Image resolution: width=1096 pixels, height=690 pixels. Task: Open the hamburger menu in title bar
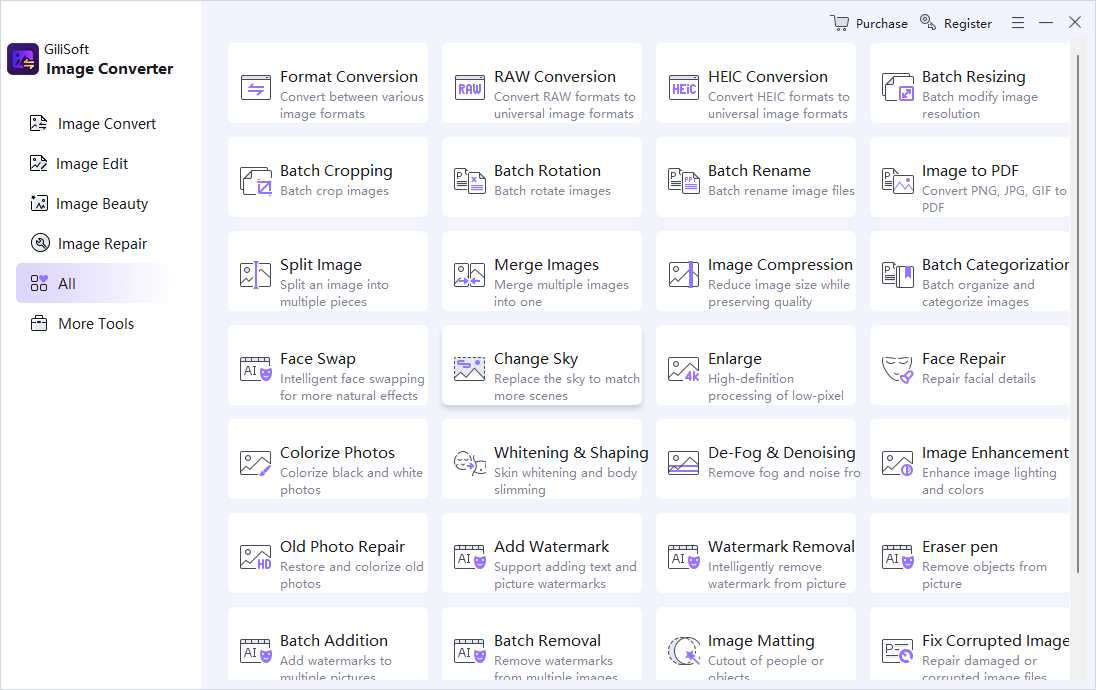point(1018,23)
